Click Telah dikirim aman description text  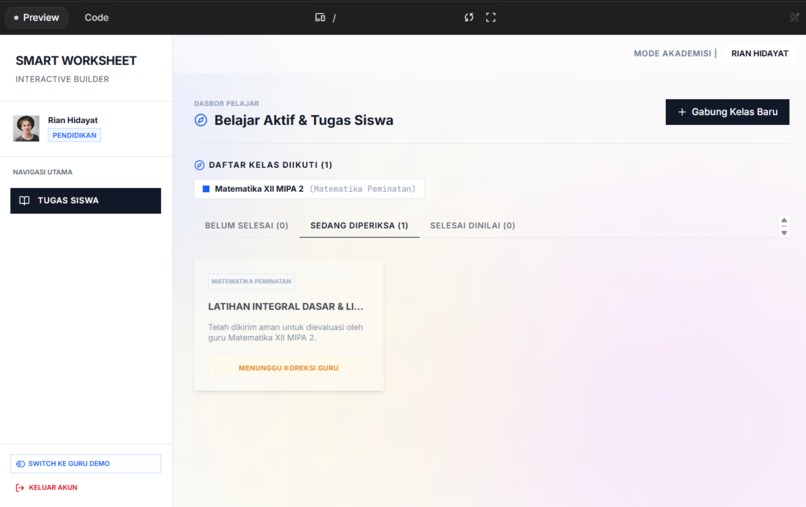[x=286, y=332]
